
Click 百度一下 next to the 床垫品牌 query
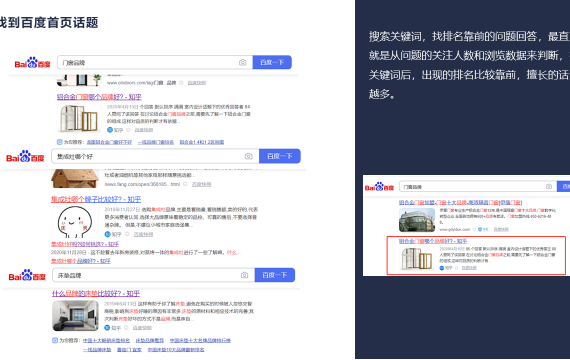pyautogui.click(x=274, y=275)
